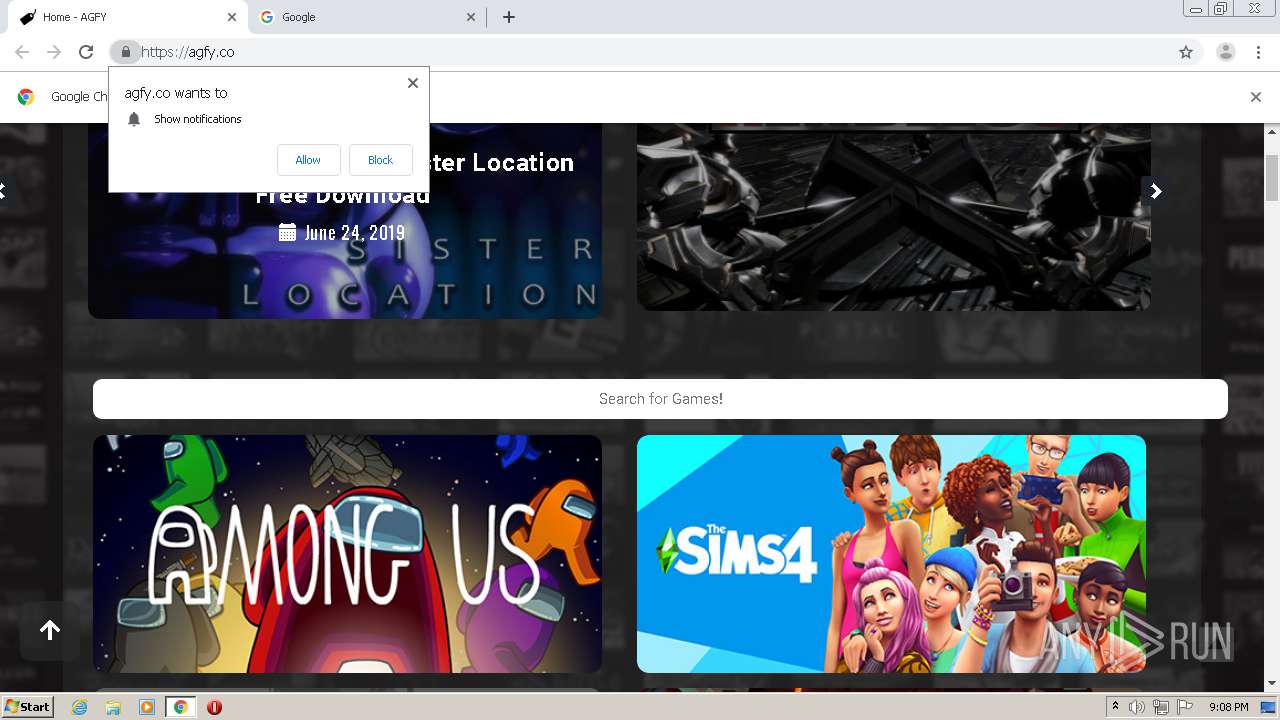Image resolution: width=1280 pixels, height=720 pixels.
Task: Click the browser Forward arrow
Action: click(54, 52)
